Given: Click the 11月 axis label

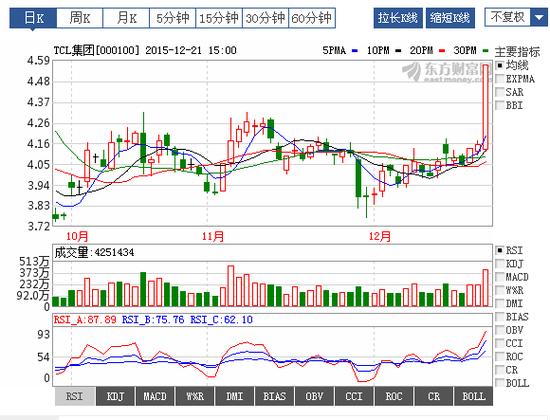Looking at the screenshot, I should [x=213, y=236].
